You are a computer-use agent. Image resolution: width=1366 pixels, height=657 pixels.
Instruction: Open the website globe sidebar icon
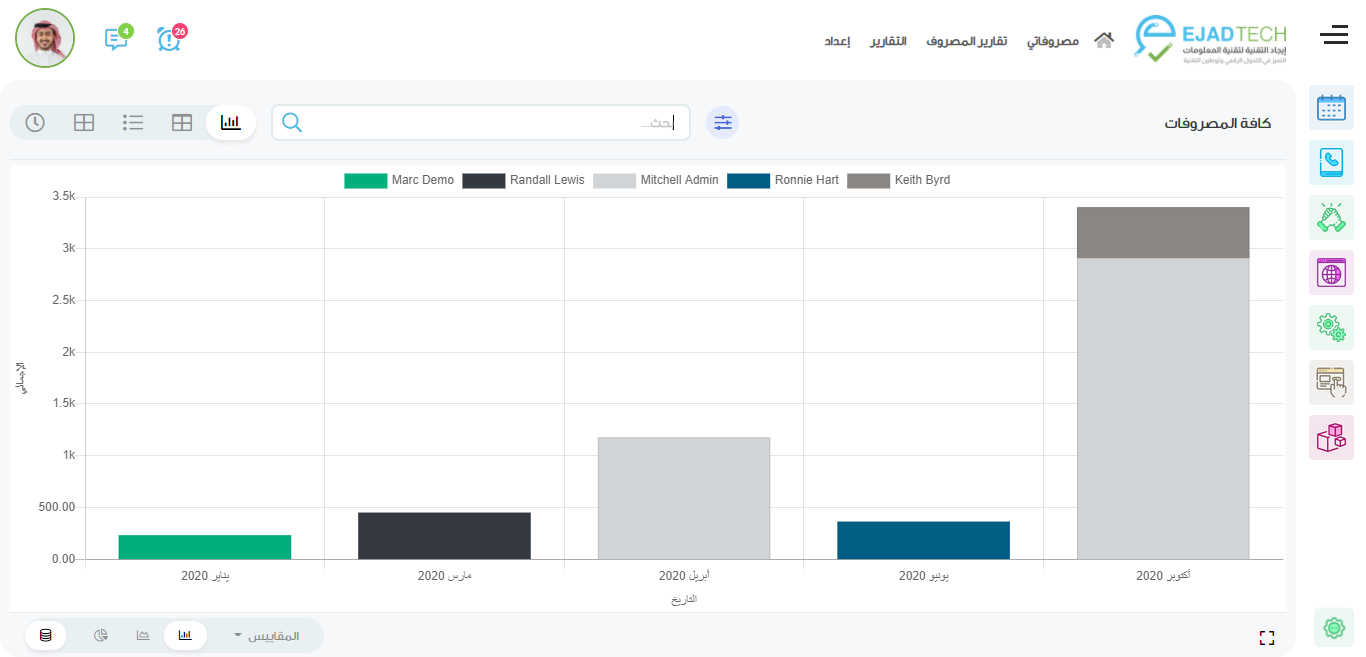point(1331,272)
